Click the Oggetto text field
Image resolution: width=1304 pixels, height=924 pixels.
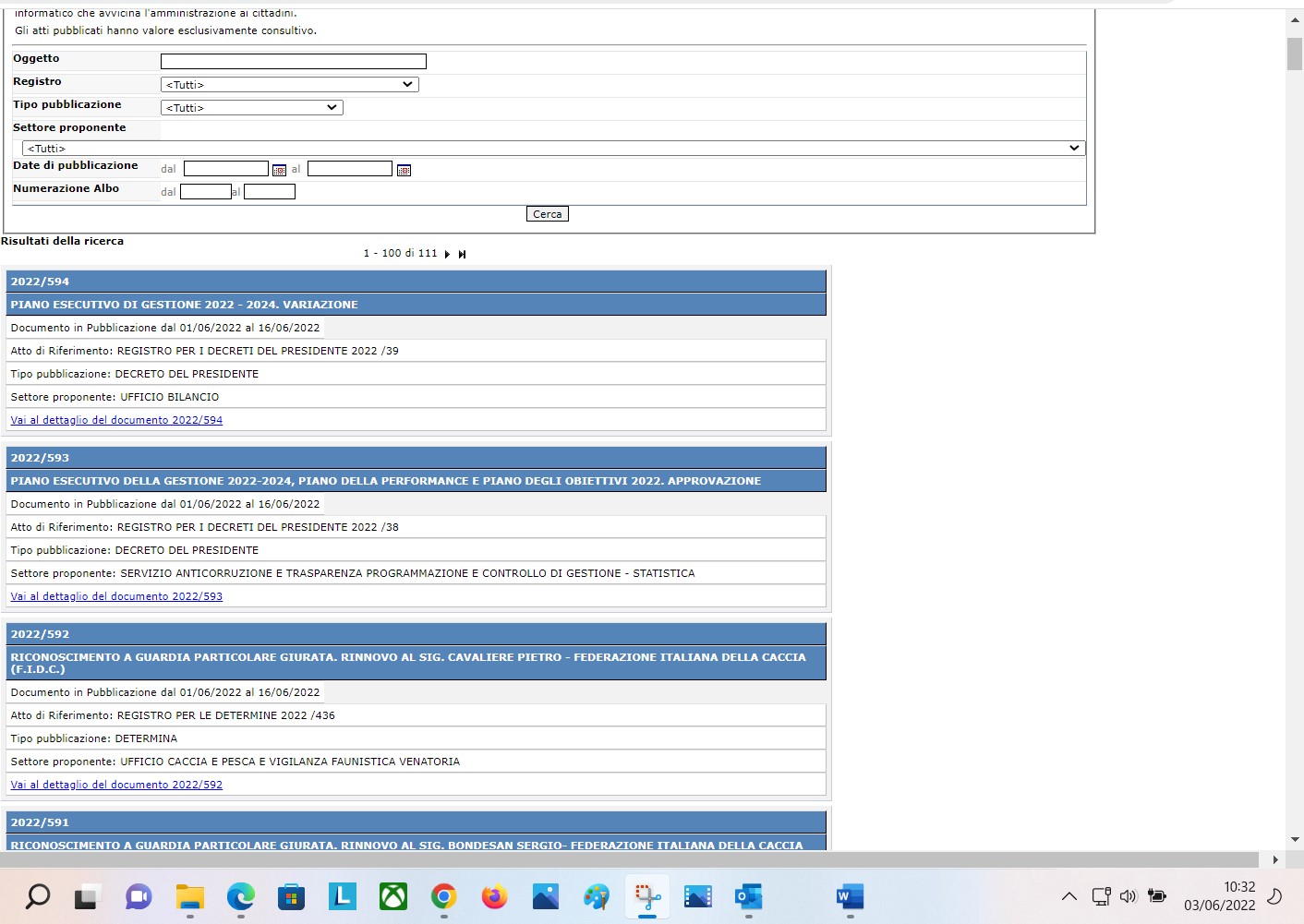point(293,62)
